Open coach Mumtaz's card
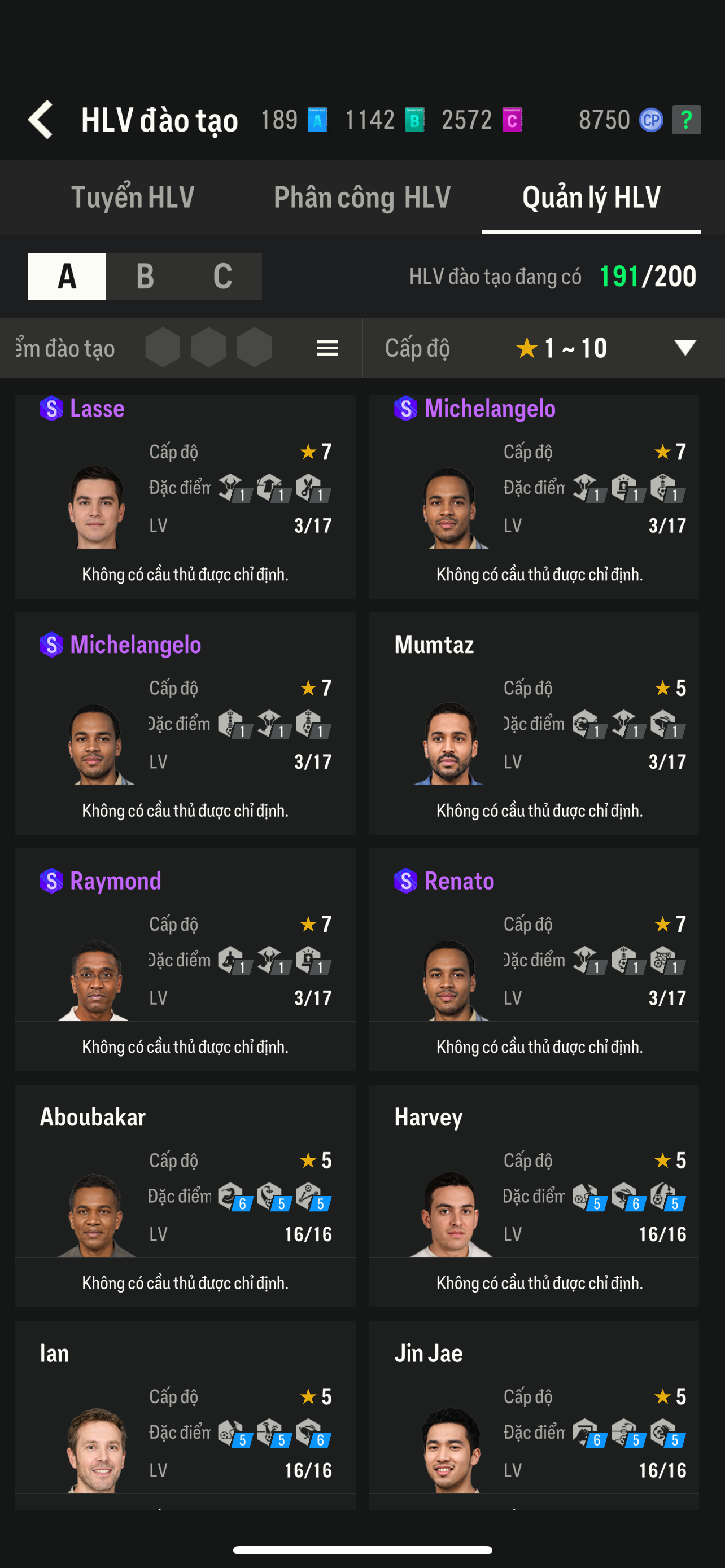 point(533,723)
